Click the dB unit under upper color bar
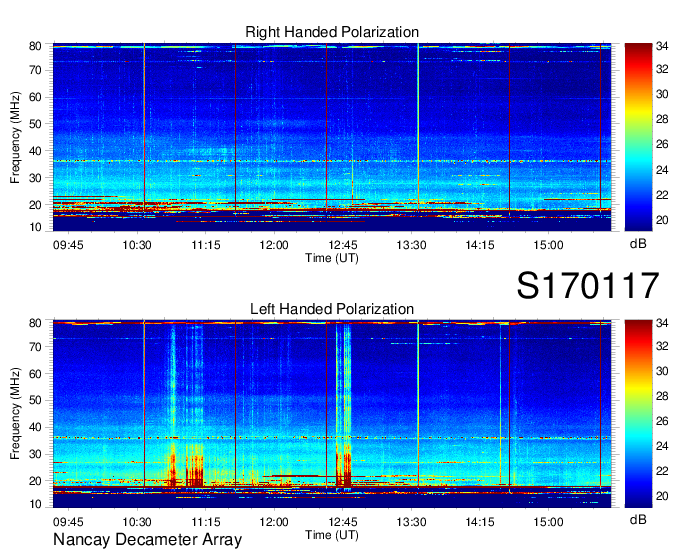 [x=638, y=243]
